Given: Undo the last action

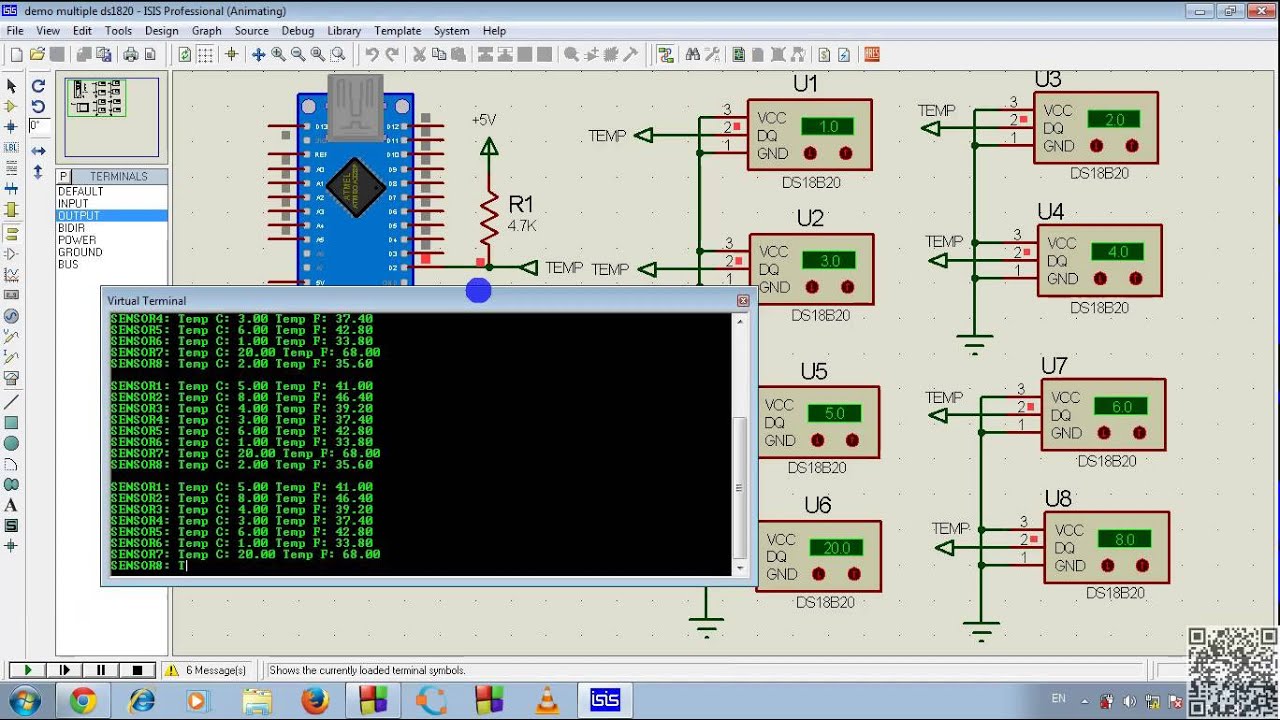Looking at the screenshot, I should coord(372,55).
